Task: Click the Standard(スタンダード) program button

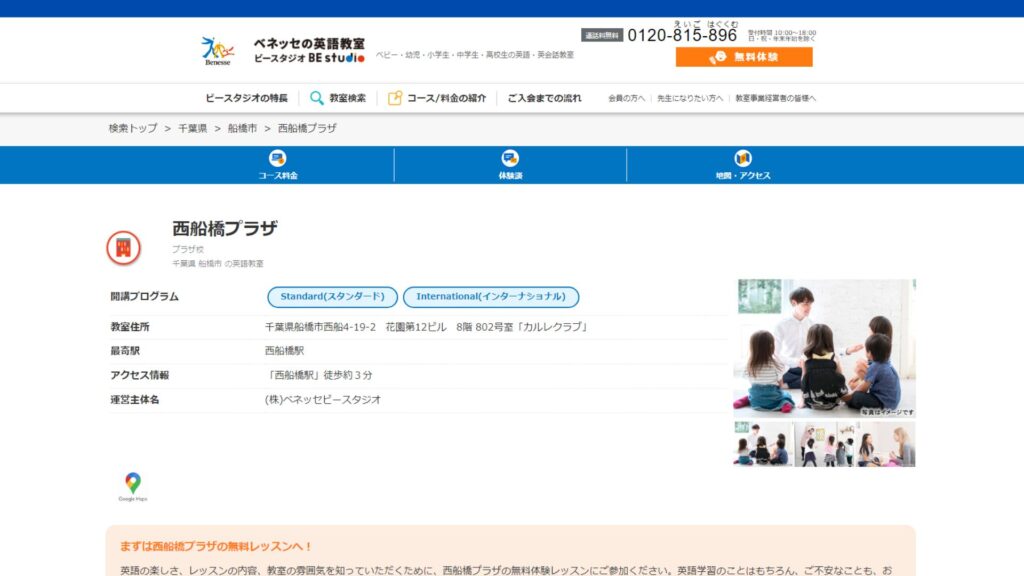Action: click(x=332, y=296)
